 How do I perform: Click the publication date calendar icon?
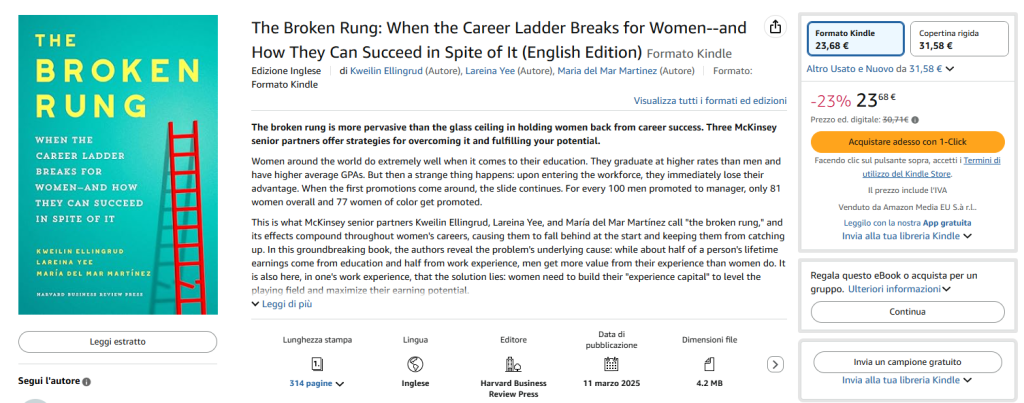pyautogui.click(x=612, y=363)
